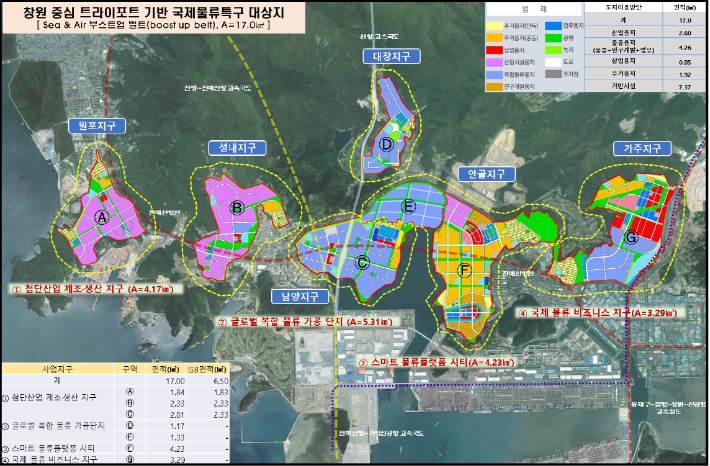Click the circled C zone marker
The image size is (710, 466).
[x=362, y=262]
